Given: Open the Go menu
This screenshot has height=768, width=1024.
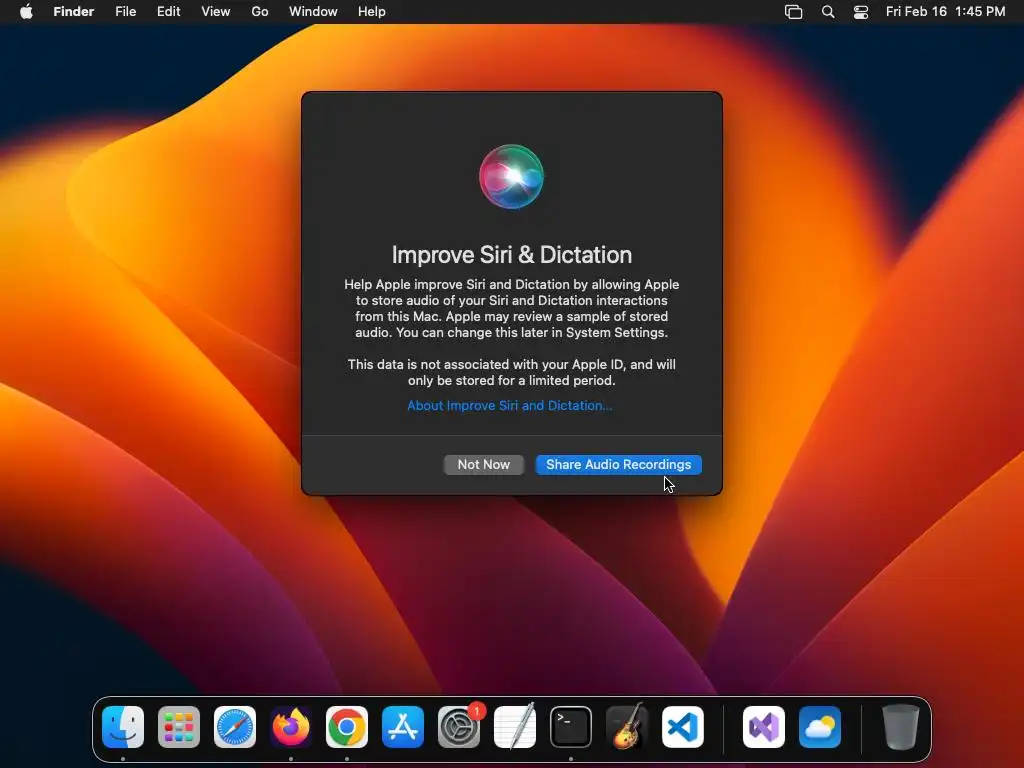Looking at the screenshot, I should tap(259, 12).
